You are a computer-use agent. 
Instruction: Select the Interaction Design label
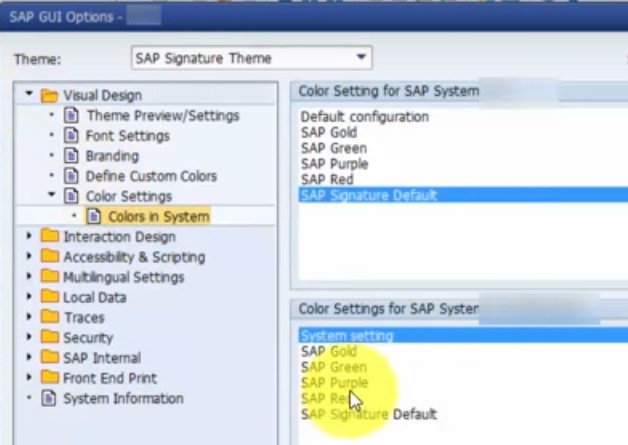[x=119, y=237]
